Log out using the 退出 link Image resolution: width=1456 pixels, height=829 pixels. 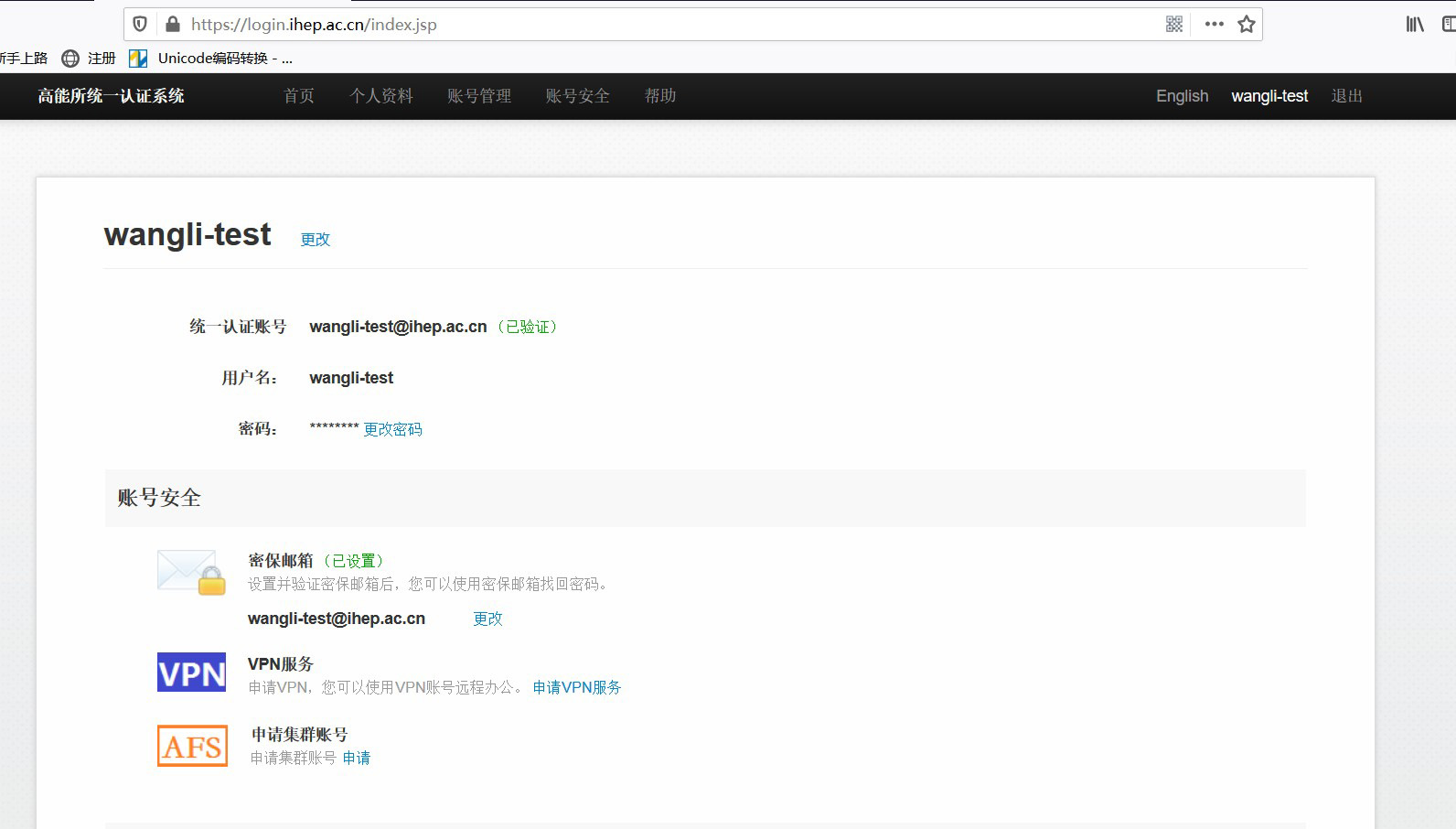[1346, 96]
